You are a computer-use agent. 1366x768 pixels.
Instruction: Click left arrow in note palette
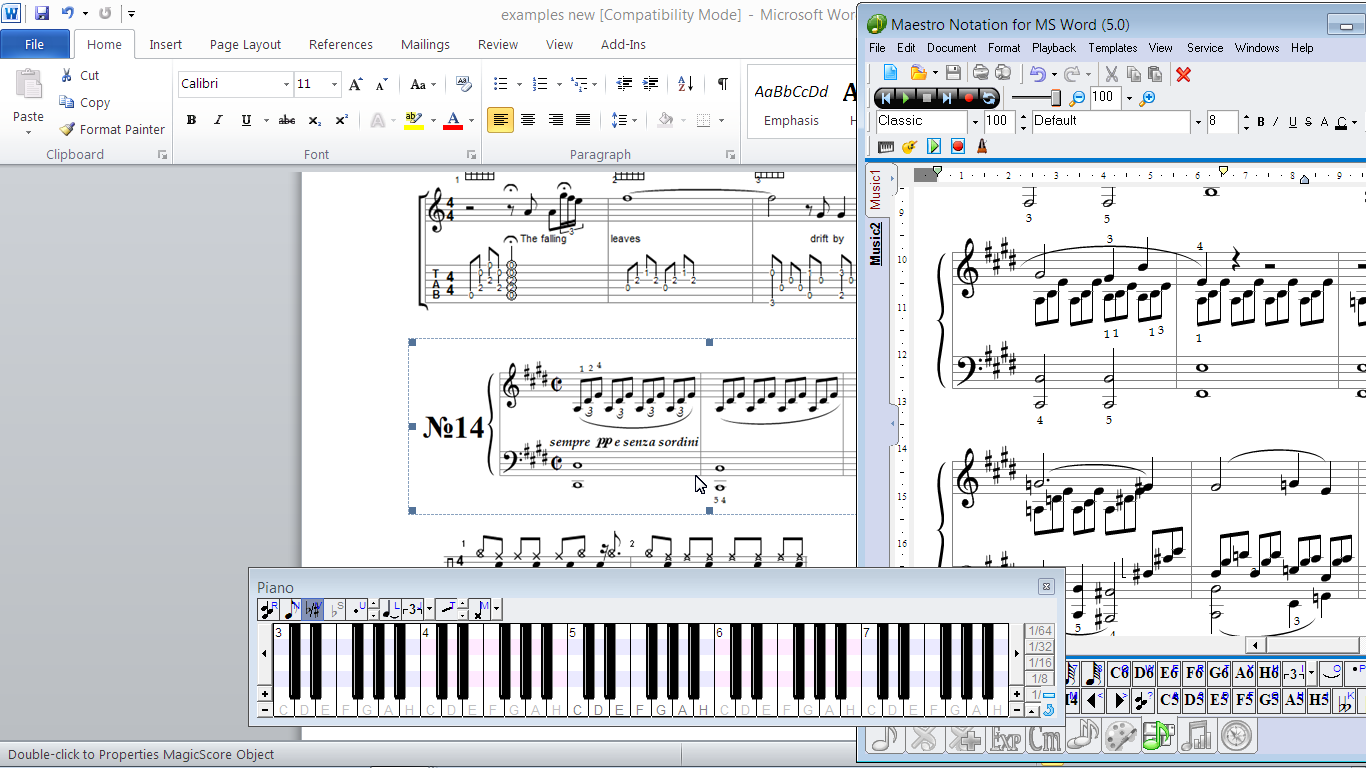click(1093, 699)
